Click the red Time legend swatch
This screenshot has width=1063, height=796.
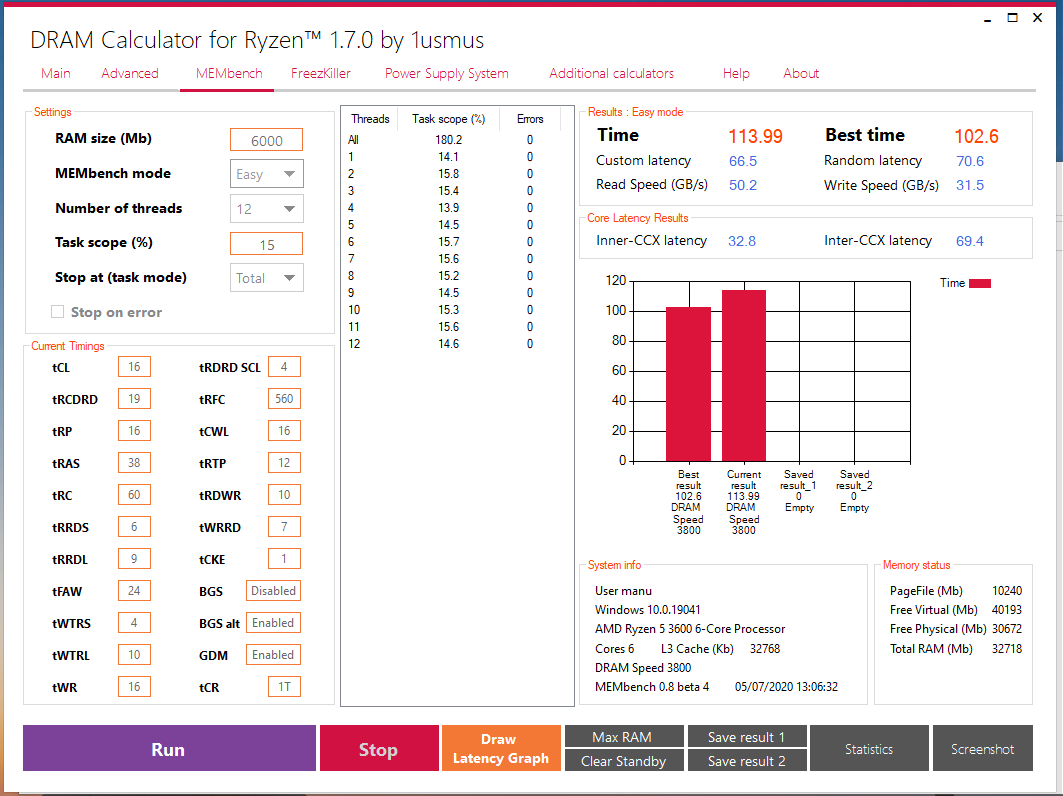[980, 283]
